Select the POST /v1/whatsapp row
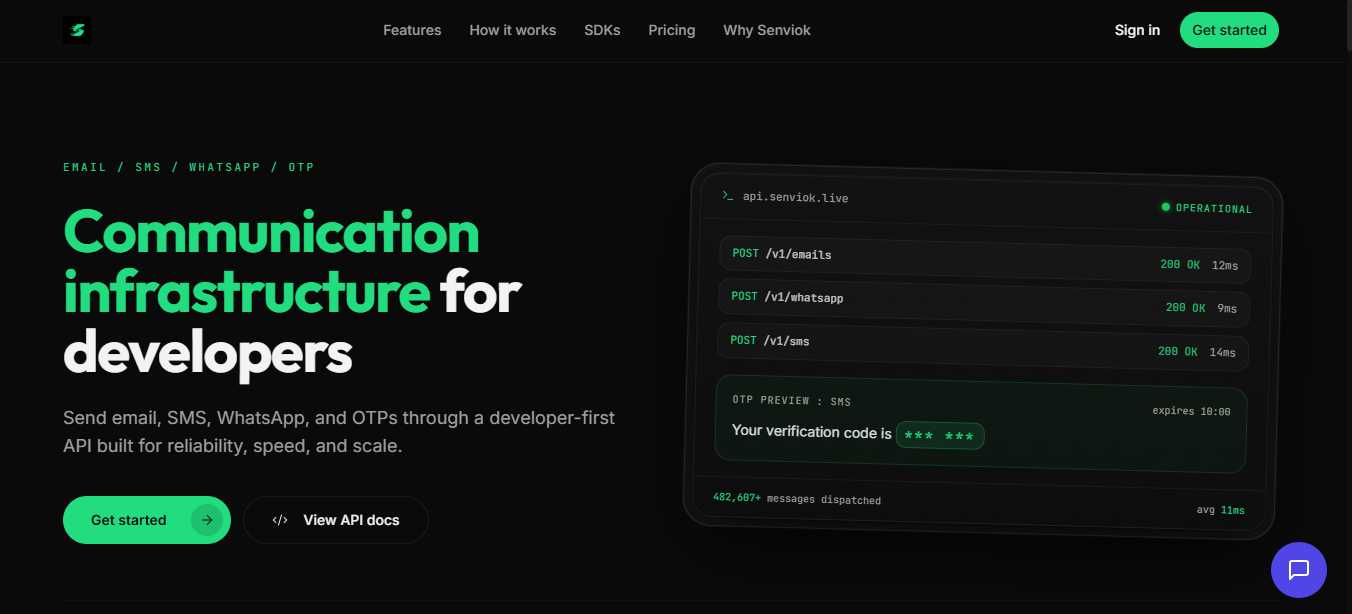The width and height of the screenshot is (1352, 614). click(x=984, y=303)
